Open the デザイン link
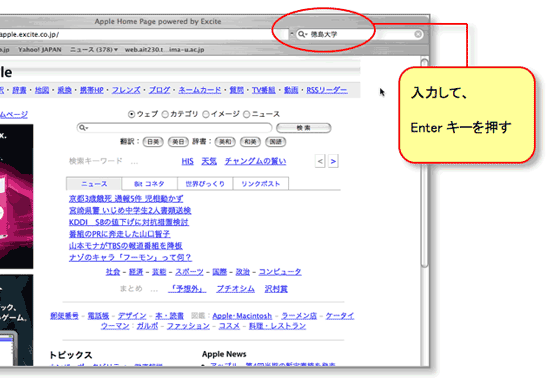 (132, 316)
